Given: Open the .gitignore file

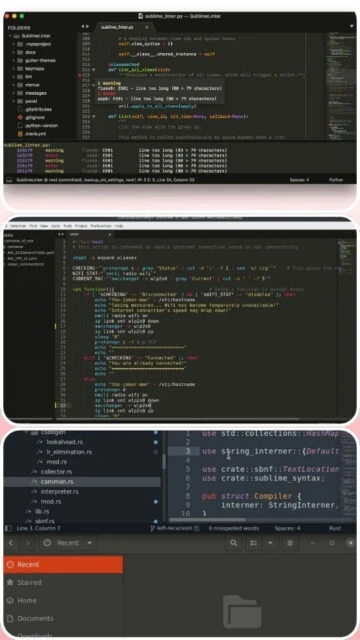Looking at the screenshot, I should pyautogui.click(x=34, y=118).
